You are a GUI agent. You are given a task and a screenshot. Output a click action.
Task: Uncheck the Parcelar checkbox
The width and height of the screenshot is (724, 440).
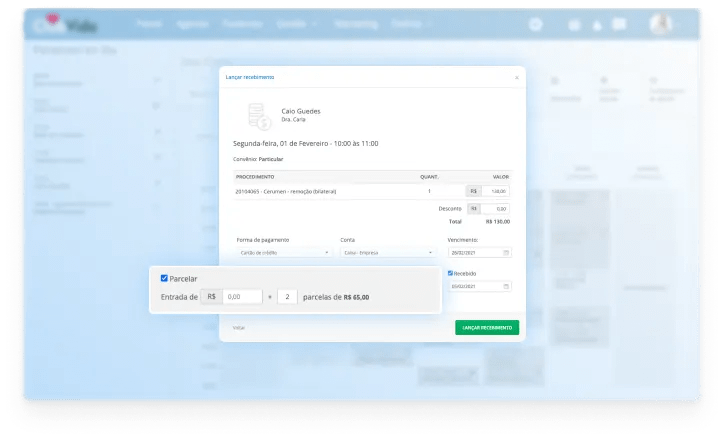[x=165, y=278]
